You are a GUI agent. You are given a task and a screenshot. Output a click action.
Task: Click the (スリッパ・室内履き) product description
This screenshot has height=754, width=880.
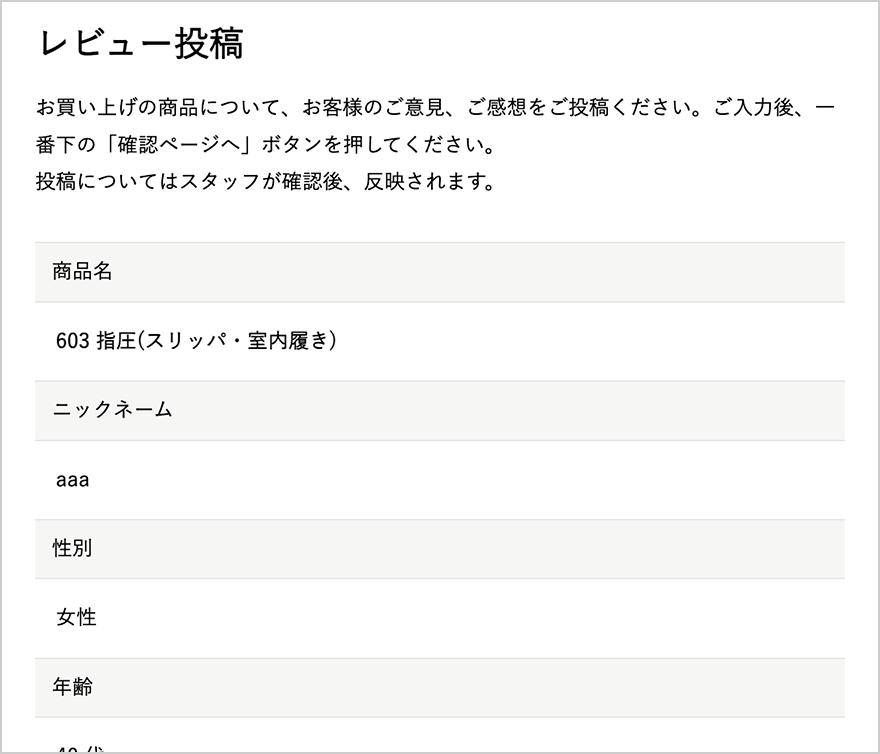[x=237, y=341]
